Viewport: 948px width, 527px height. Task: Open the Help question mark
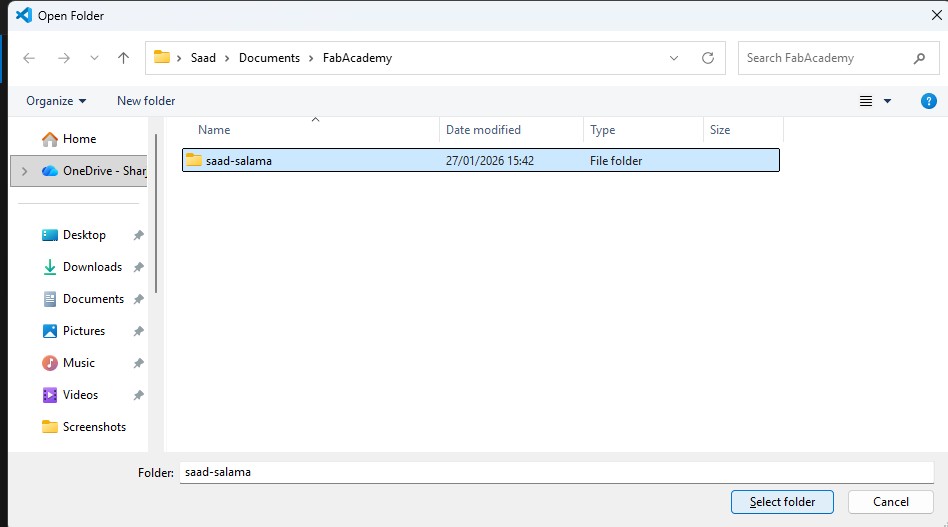[928, 101]
